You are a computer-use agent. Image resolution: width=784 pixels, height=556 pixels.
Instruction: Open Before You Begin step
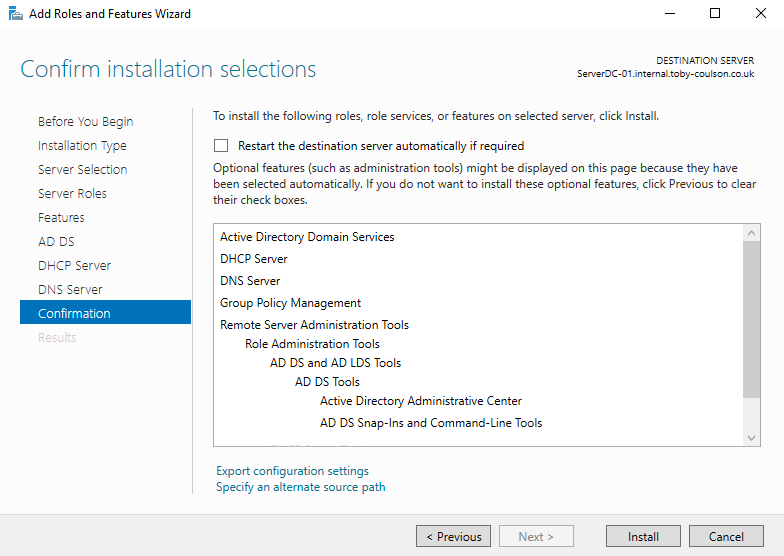click(x=85, y=121)
